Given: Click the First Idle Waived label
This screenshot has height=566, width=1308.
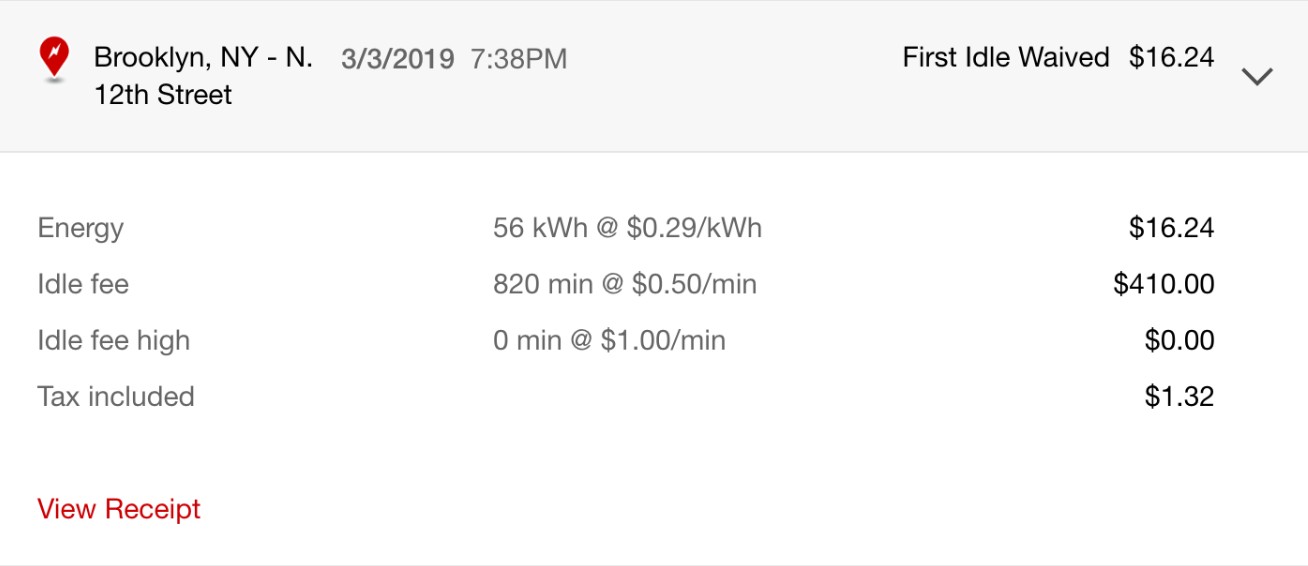Looking at the screenshot, I should (x=1006, y=58).
